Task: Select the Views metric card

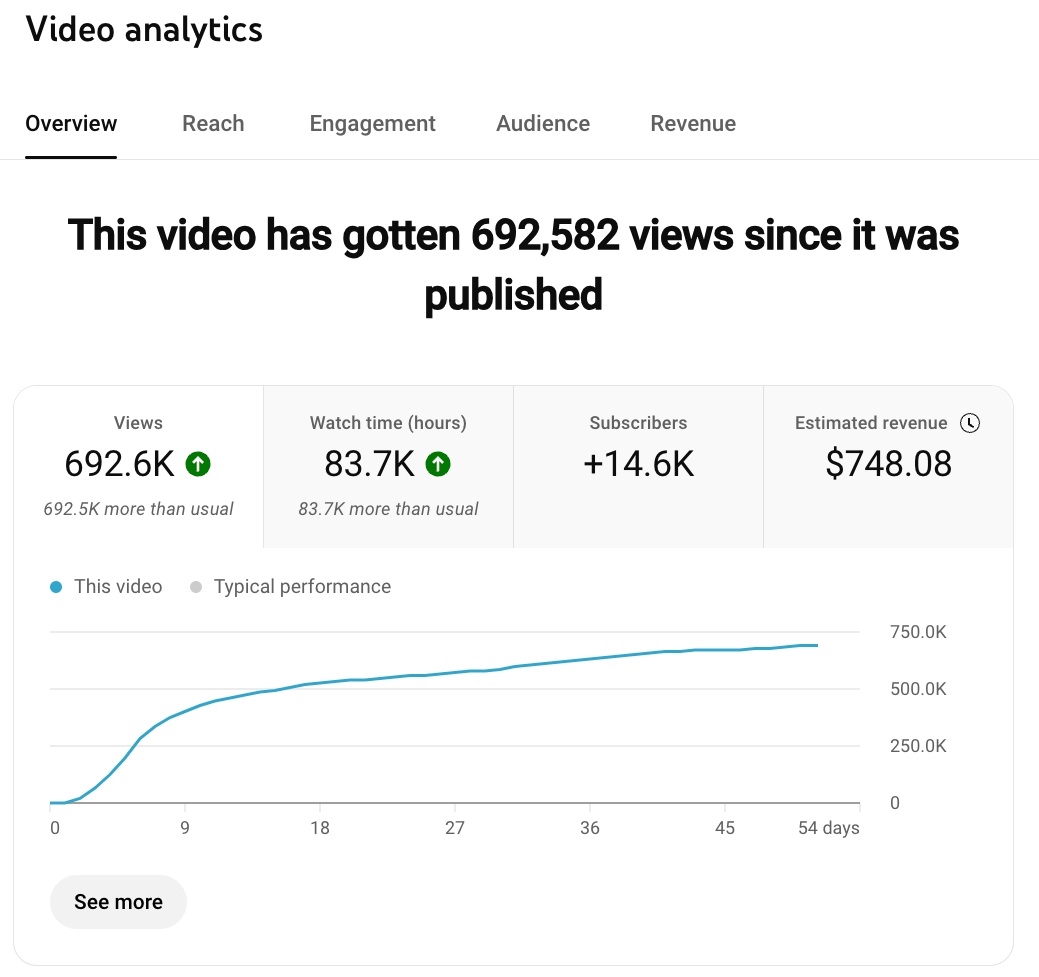Action: pyautogui.click(x=138, y=467)
